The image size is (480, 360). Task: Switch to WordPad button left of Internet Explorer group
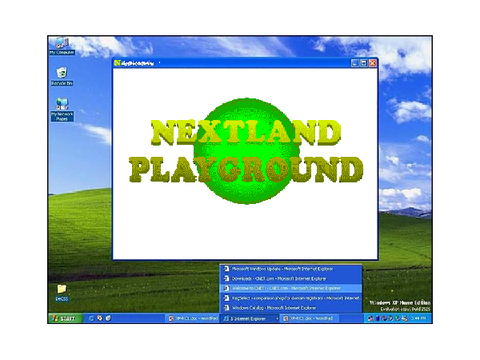[x=193, y=319]
